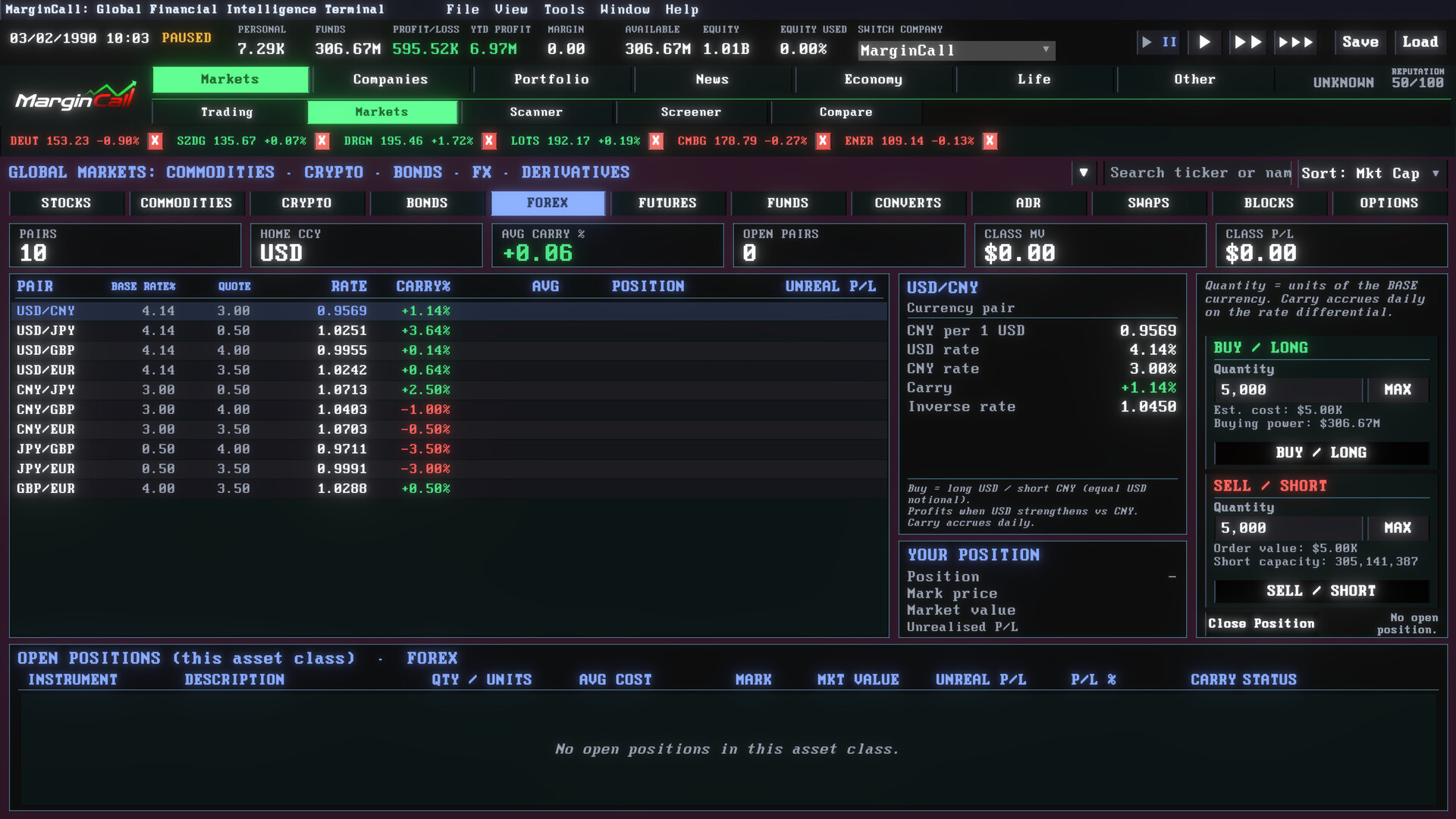Select the CONVERTS asset class tab
This screenshot has height=819, width=1456.
(x=908, y=203)
